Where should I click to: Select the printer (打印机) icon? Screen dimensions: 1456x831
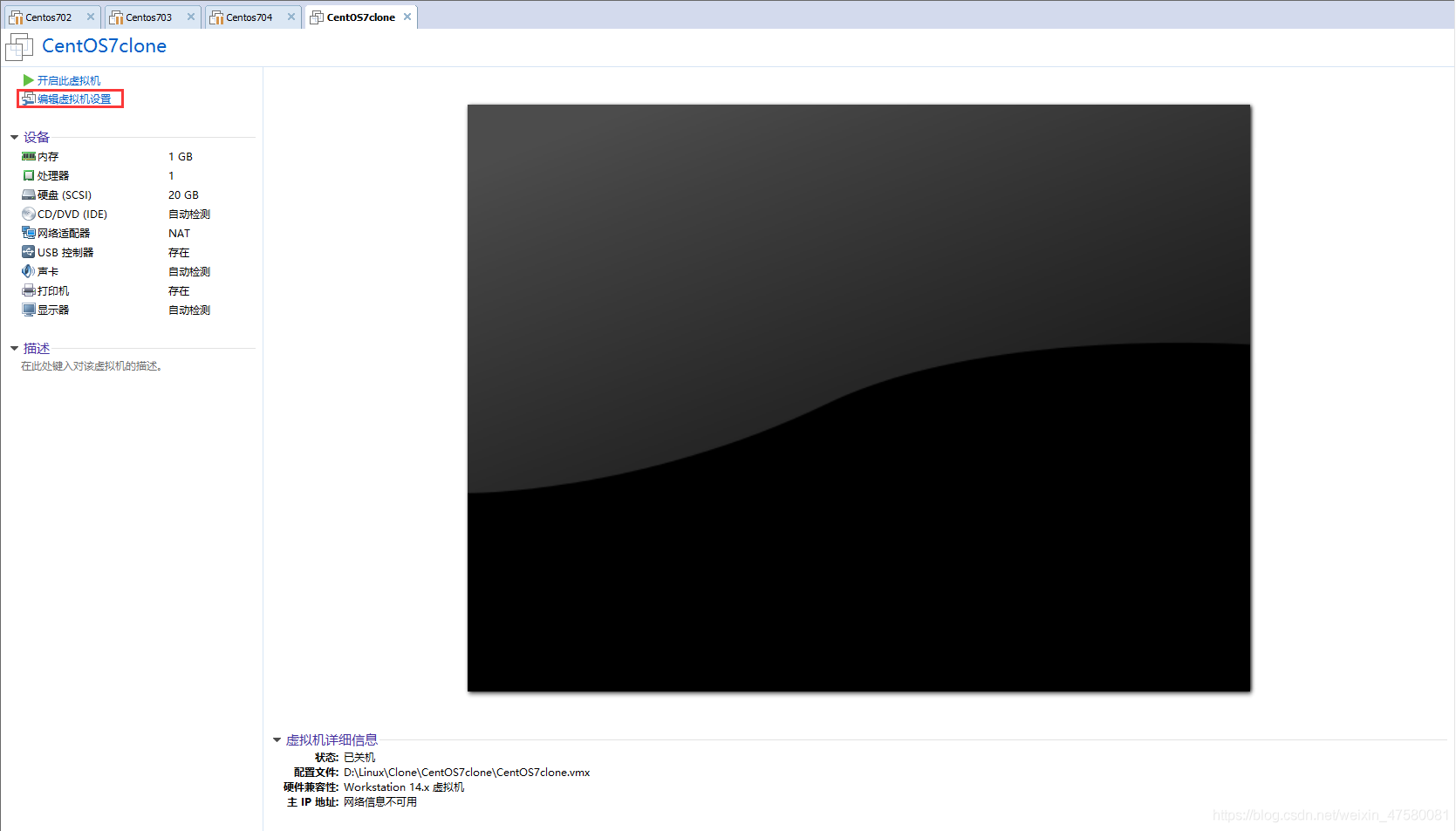(29, 291)
